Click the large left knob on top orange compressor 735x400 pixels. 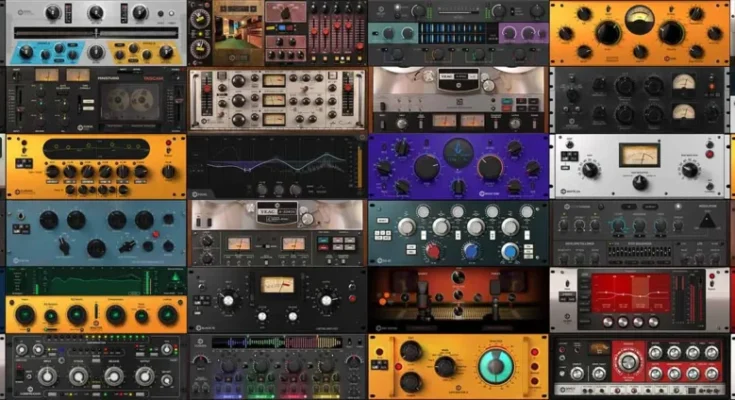[x=608, y=33]
